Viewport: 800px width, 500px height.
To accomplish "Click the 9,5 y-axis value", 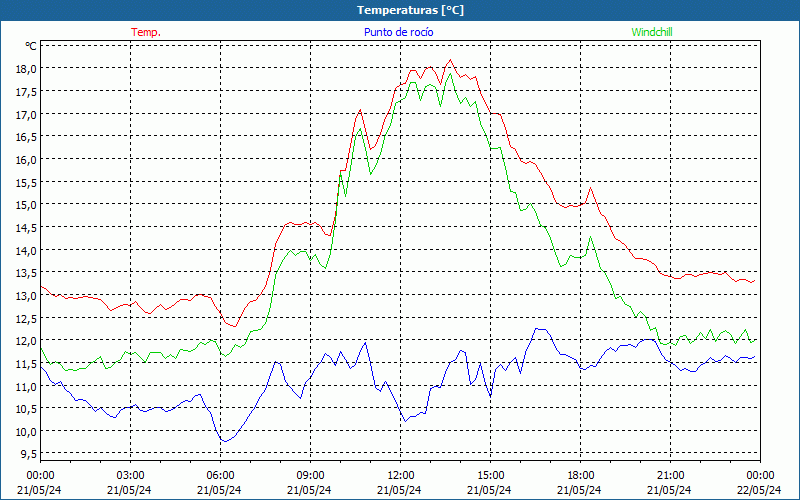I will tap(29, 454).
